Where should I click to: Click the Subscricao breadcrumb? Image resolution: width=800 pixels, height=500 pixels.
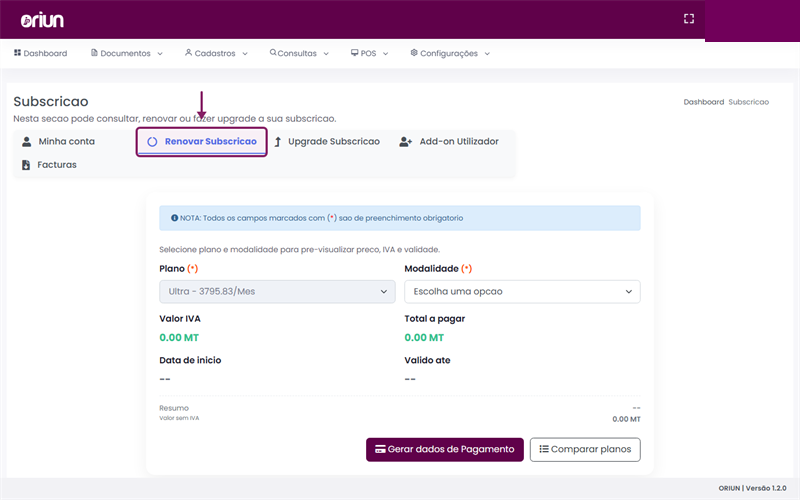(x=748, y=102)
